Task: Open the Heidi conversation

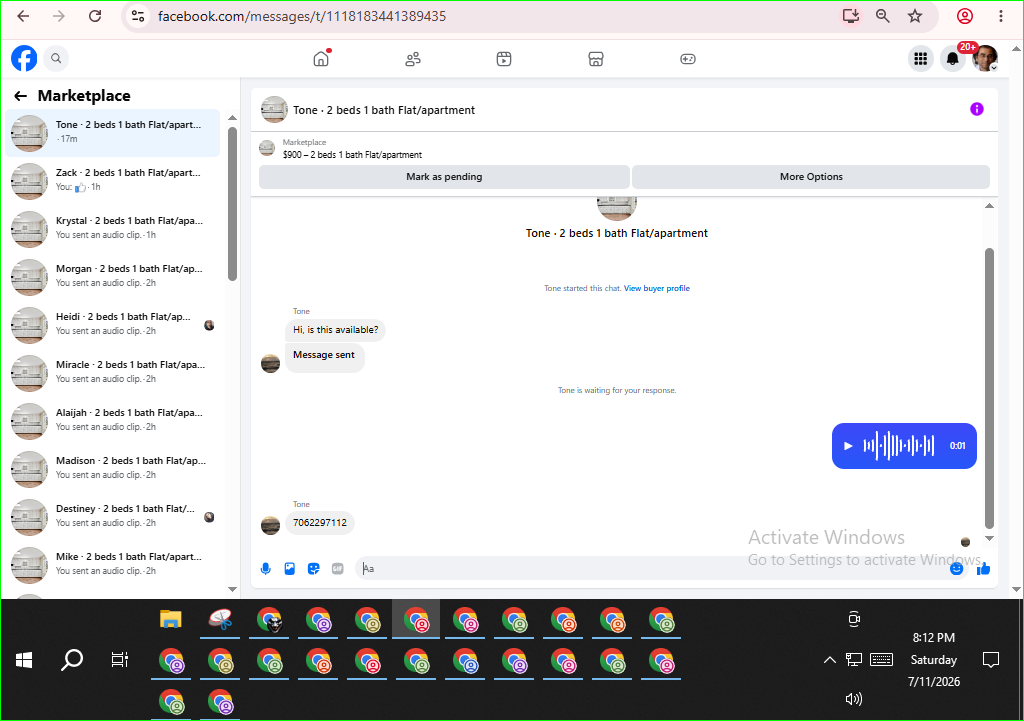Action: 113,325
